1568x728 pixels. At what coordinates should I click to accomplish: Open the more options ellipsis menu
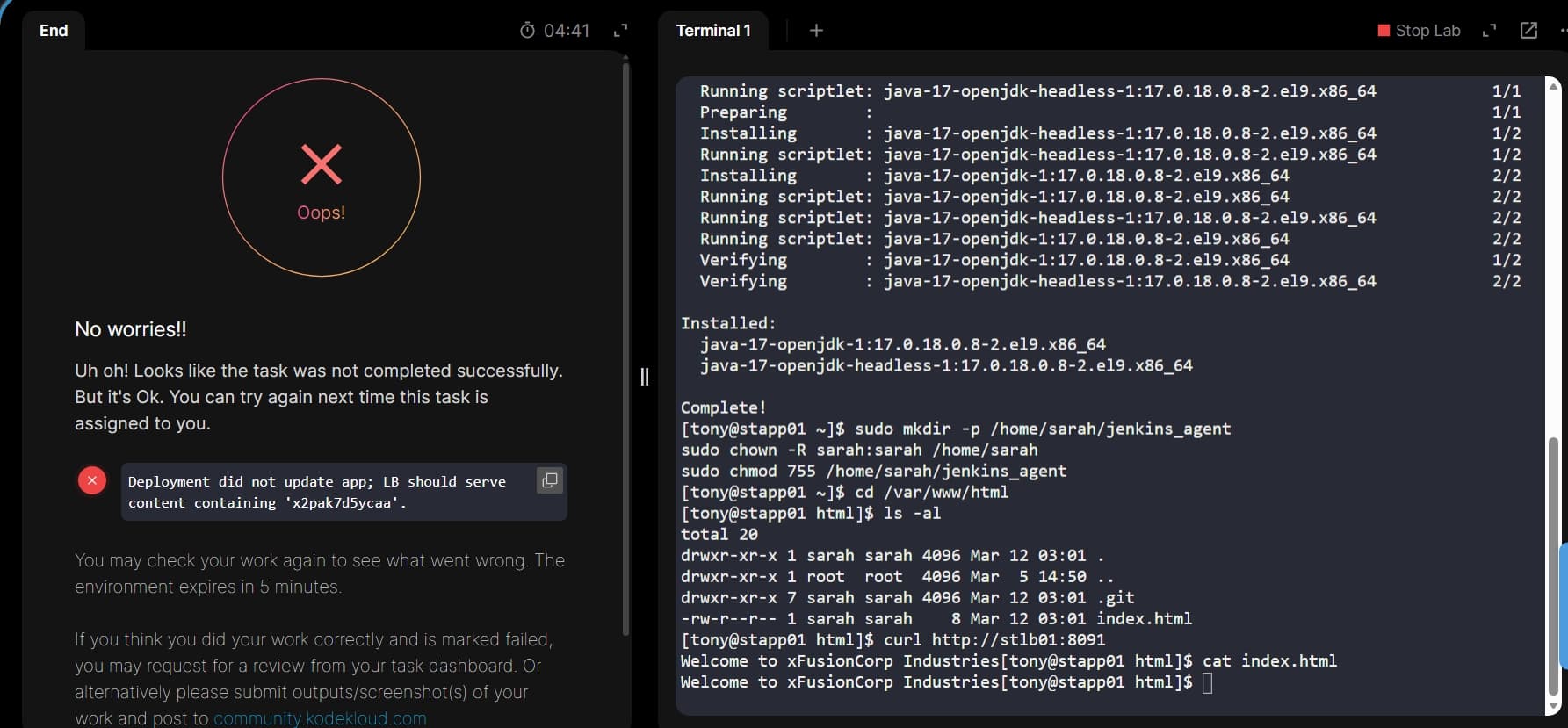(x=1562, y=31)
